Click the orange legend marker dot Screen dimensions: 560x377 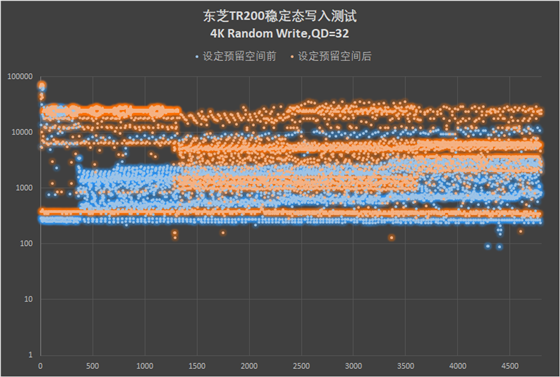pyautogui.click(x=292, y=57)
